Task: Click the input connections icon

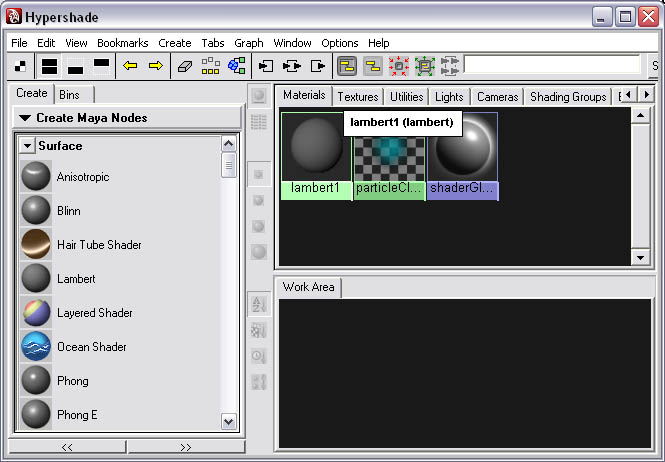Action: point(266,66)
